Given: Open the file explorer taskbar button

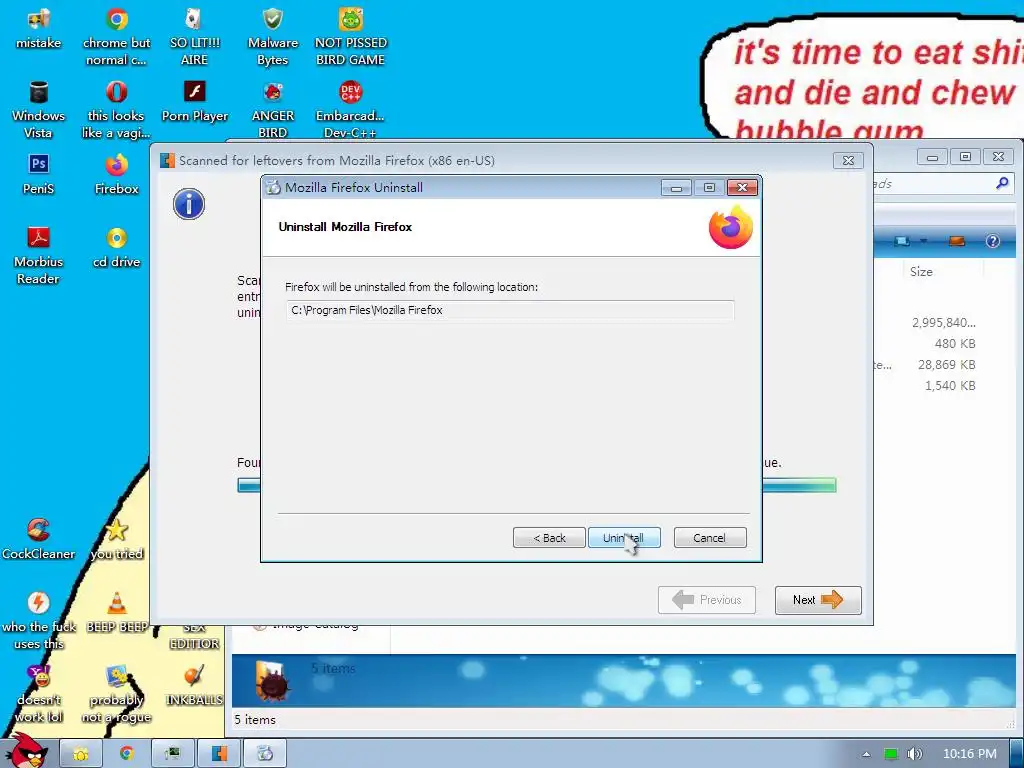Looking at the screenshot, I should coord(80,754).
